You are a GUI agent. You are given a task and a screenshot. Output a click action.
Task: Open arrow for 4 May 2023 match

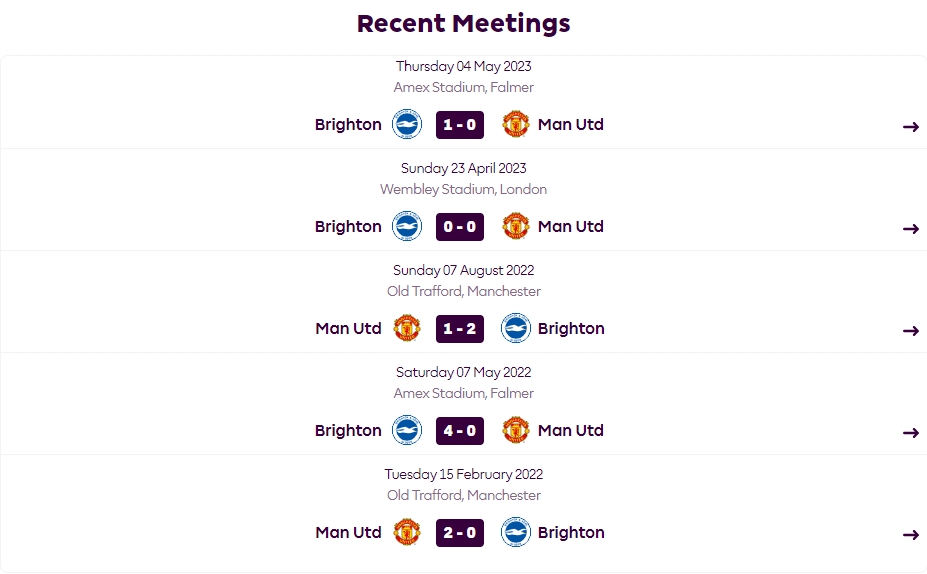910,127
